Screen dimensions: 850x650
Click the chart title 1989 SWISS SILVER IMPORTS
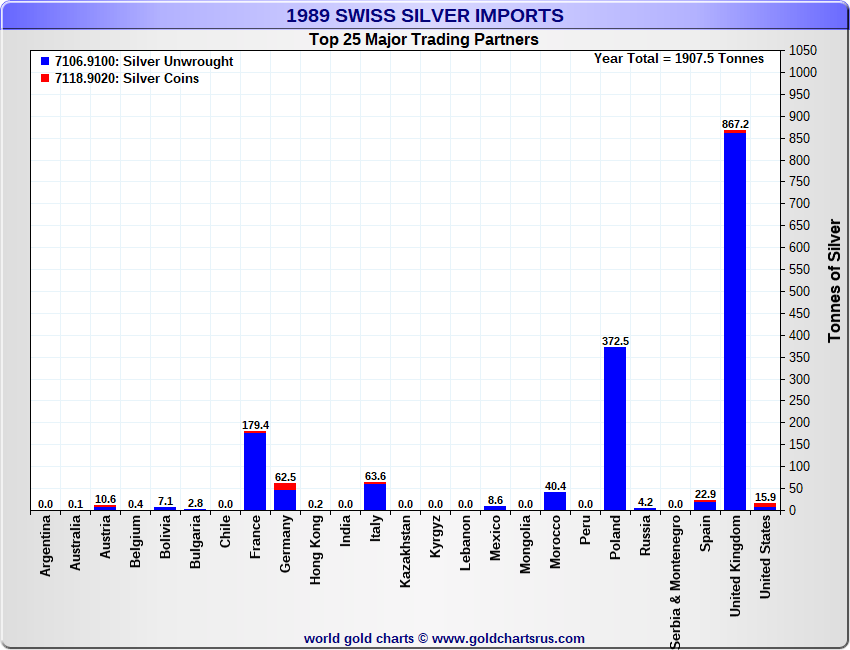425,16
